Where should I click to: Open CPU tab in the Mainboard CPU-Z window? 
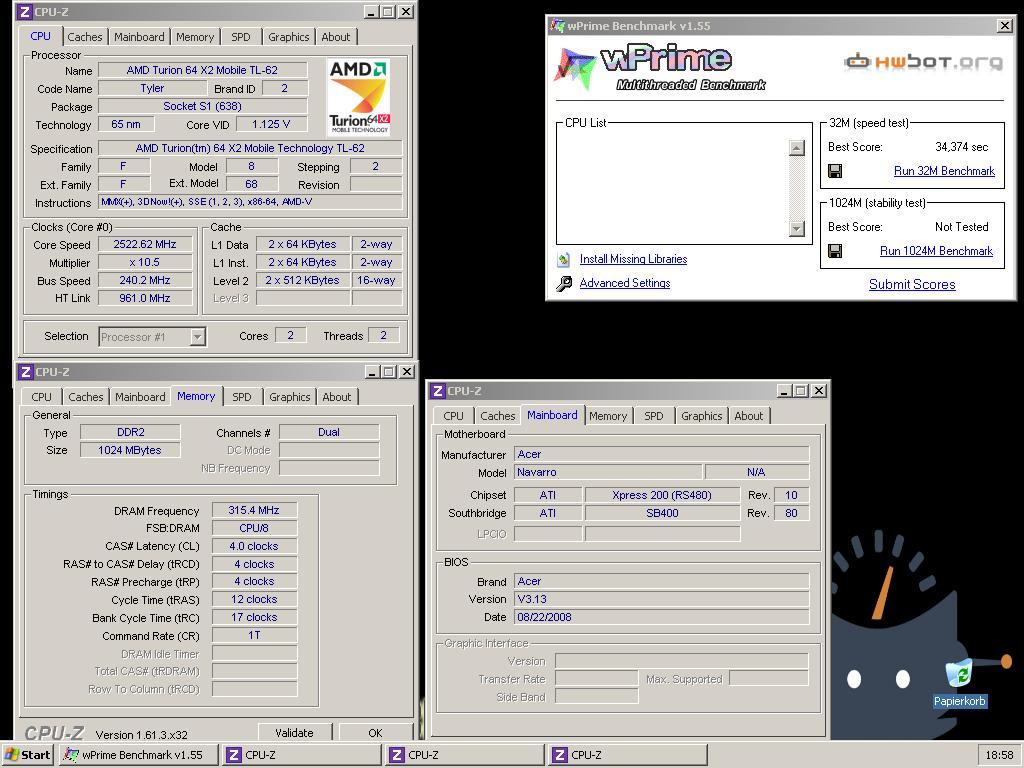tap(453, 416)
